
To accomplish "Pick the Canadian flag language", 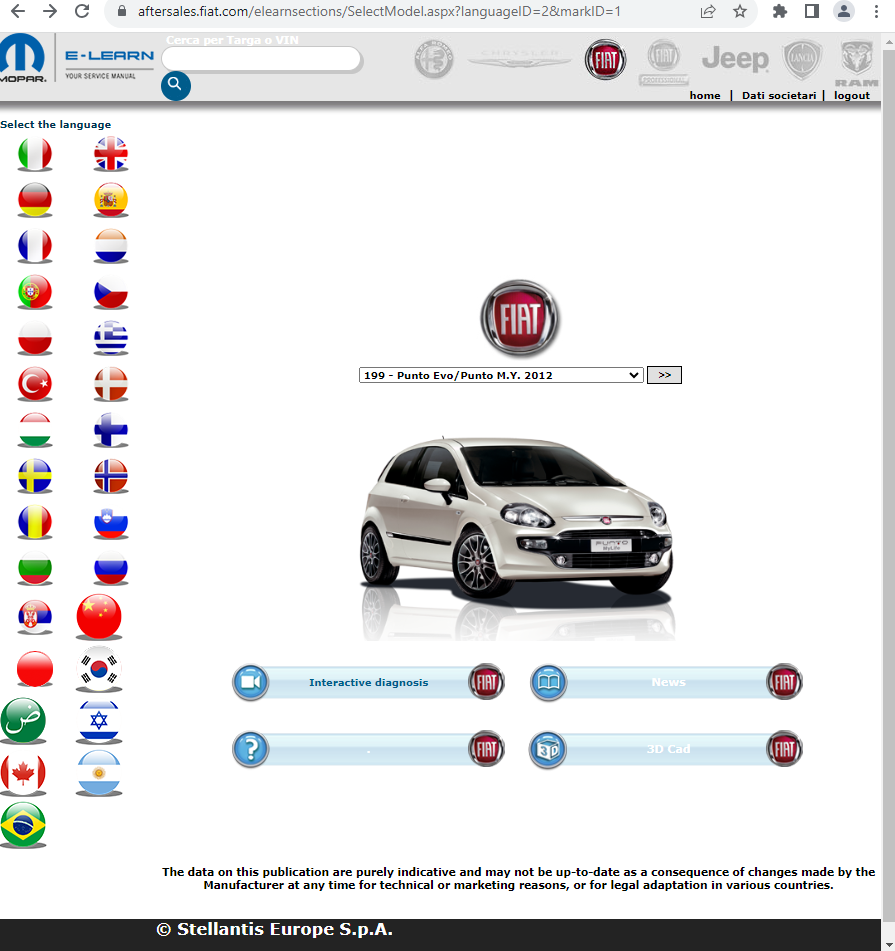I will pyautogui.click(x=23, y=775).
